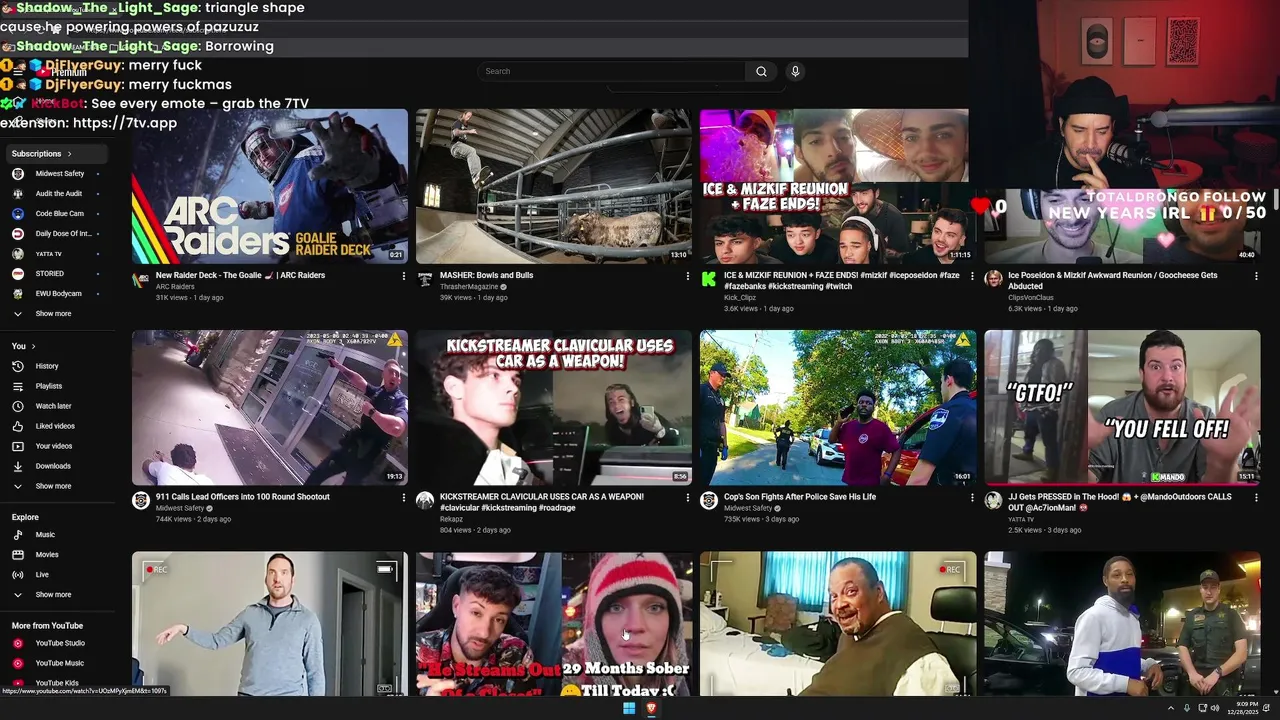Open ThrasherMagazine channel avatar
Viewport: 1280px width, 720px height.
(425, 280)
